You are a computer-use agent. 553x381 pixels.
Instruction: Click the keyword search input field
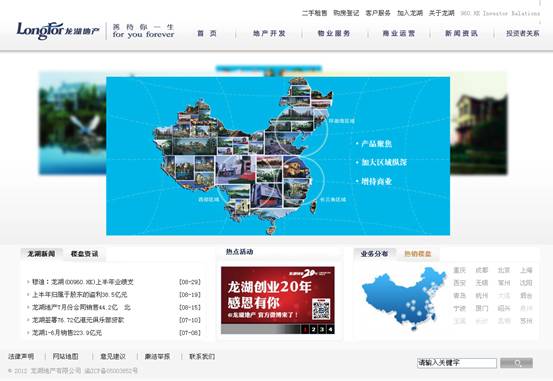point(457,363)
